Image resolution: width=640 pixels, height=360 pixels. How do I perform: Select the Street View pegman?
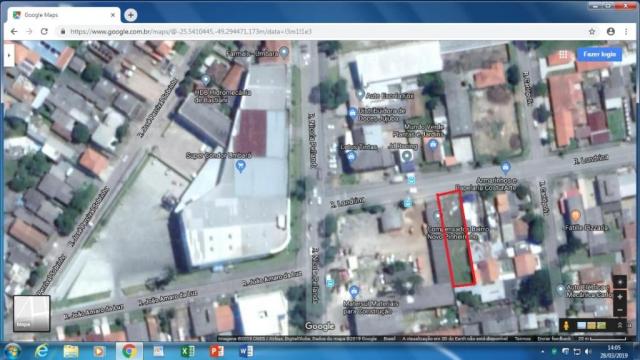566,325
